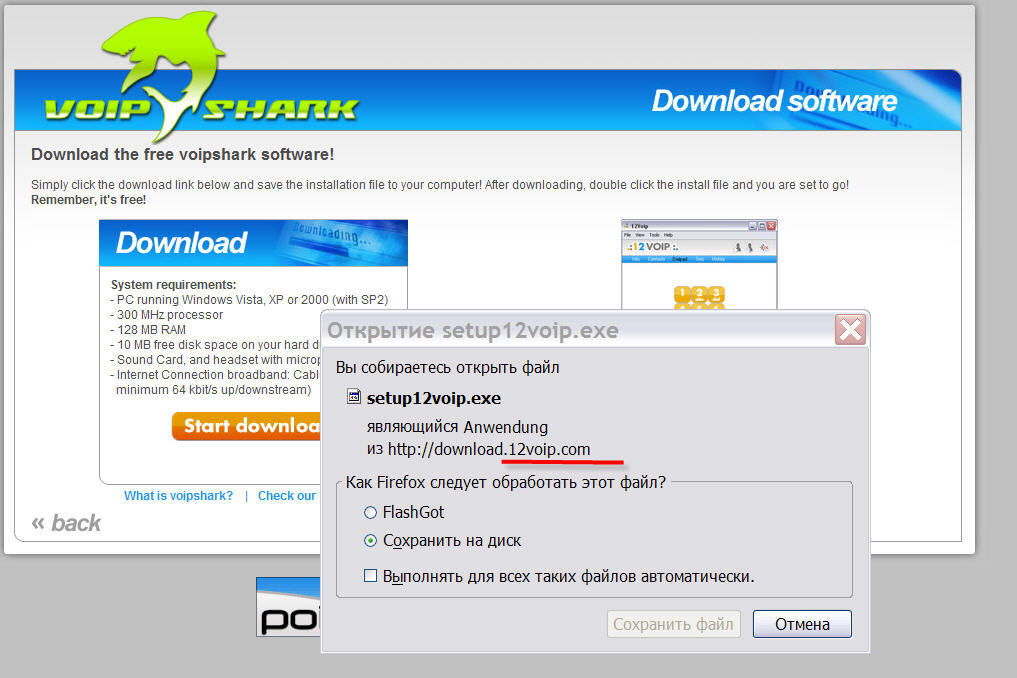Image resolution: width=1017 pixels, height=678 pixels.
Task: Click the Download software banner heading
Action: click(774, 101)
